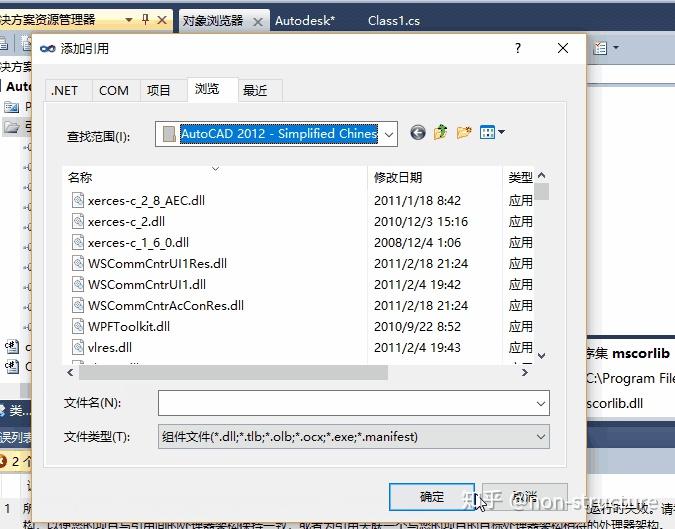Select the xerces-c_2_8_AEC.dll file icon
The image size is (675, 529).
pyautogui.click(x=78, y=200)
